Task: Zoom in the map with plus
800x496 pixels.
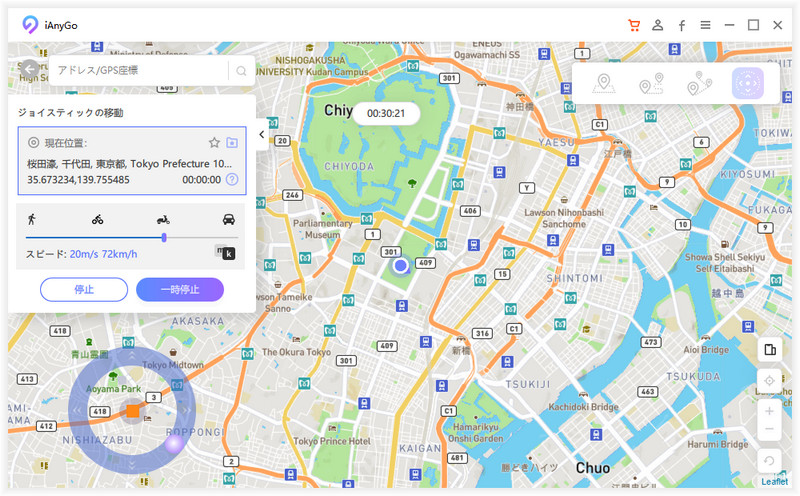Action: (x=769, y=411)
